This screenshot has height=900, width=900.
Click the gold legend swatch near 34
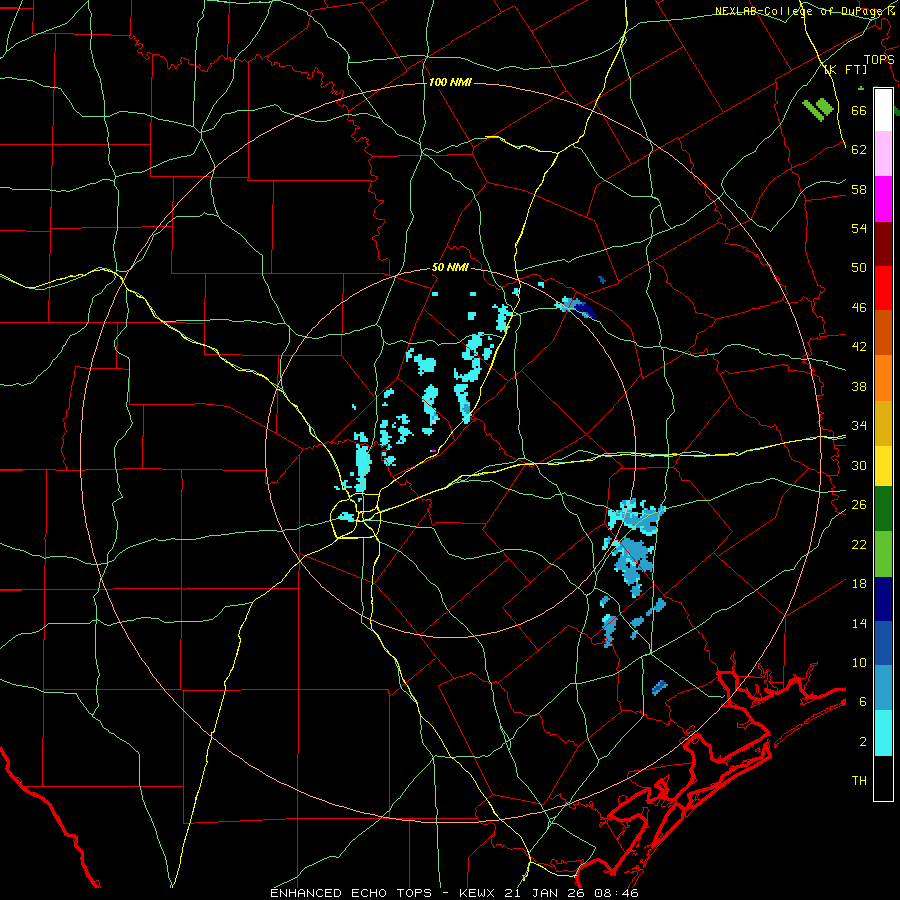pos(883,423)
